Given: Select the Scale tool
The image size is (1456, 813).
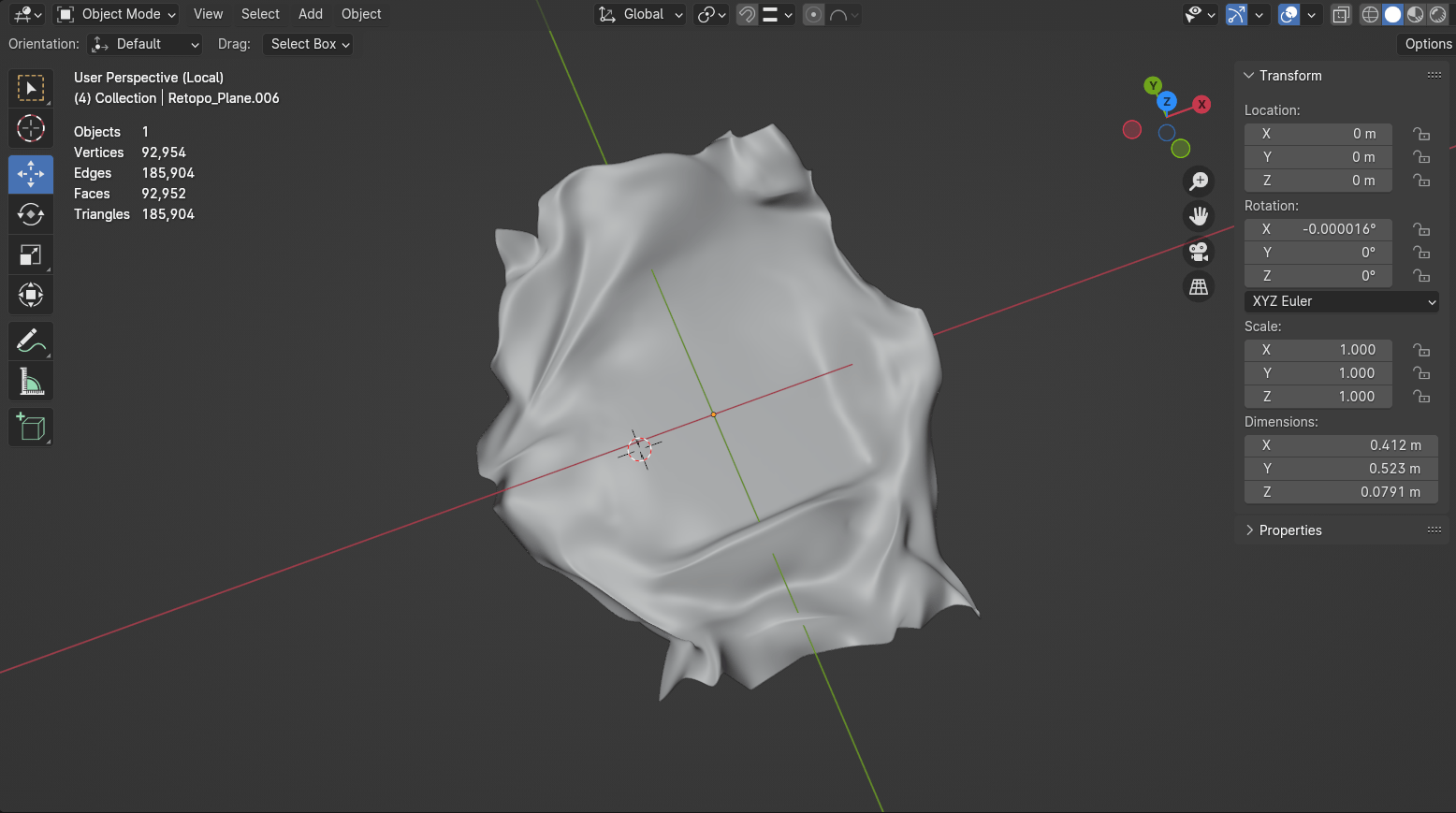Looking at the screenshot, I should pyautogui.click(x=31, y=254).
